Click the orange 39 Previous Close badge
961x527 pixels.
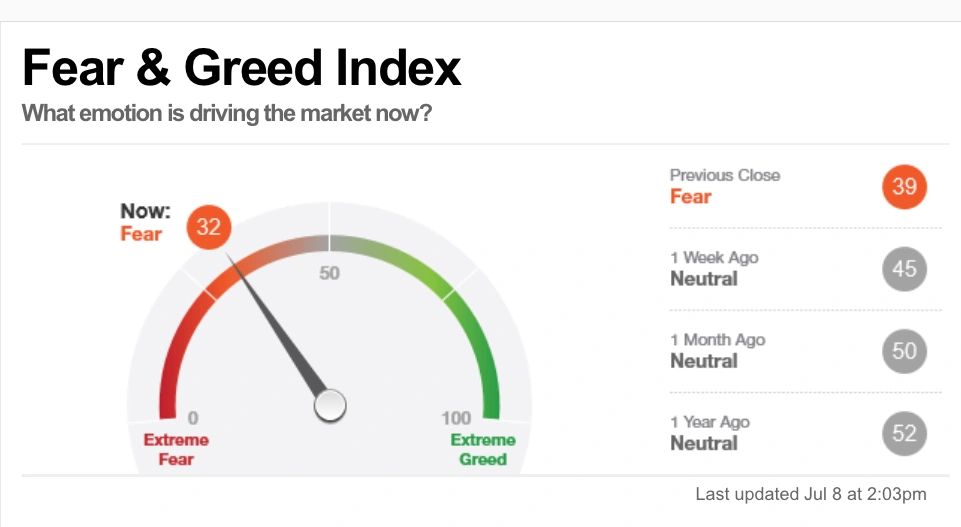tap(905, 187)
